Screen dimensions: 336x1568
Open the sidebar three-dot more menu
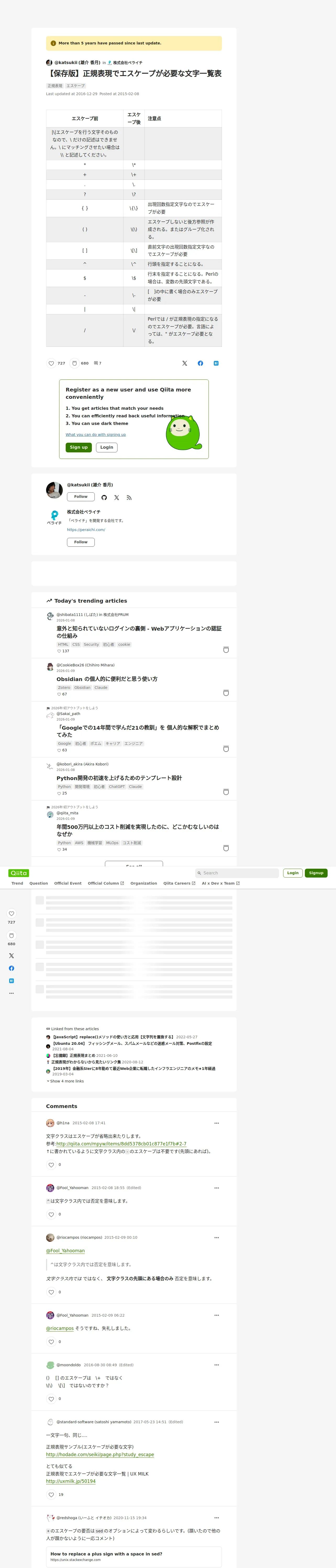pyautogui.click(x=12, y=993)
